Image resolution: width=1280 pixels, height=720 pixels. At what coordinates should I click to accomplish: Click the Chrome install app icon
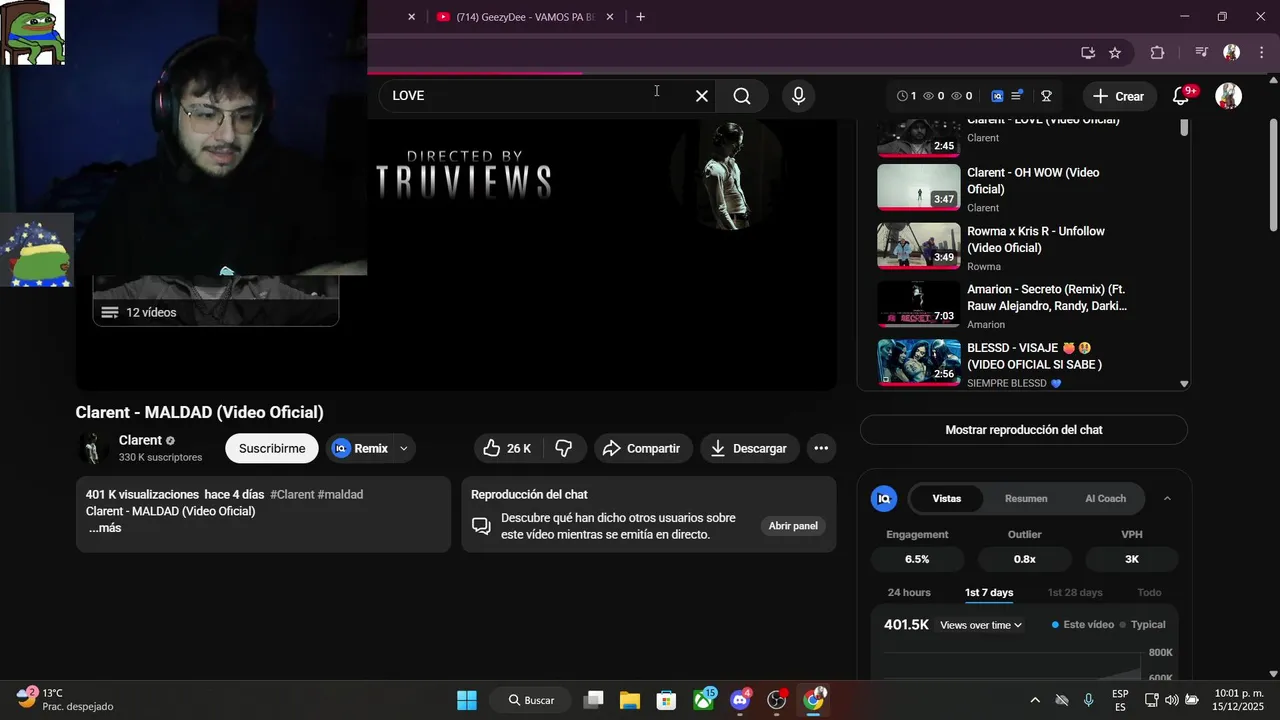pyautogui.click(x=1088, y=52)
